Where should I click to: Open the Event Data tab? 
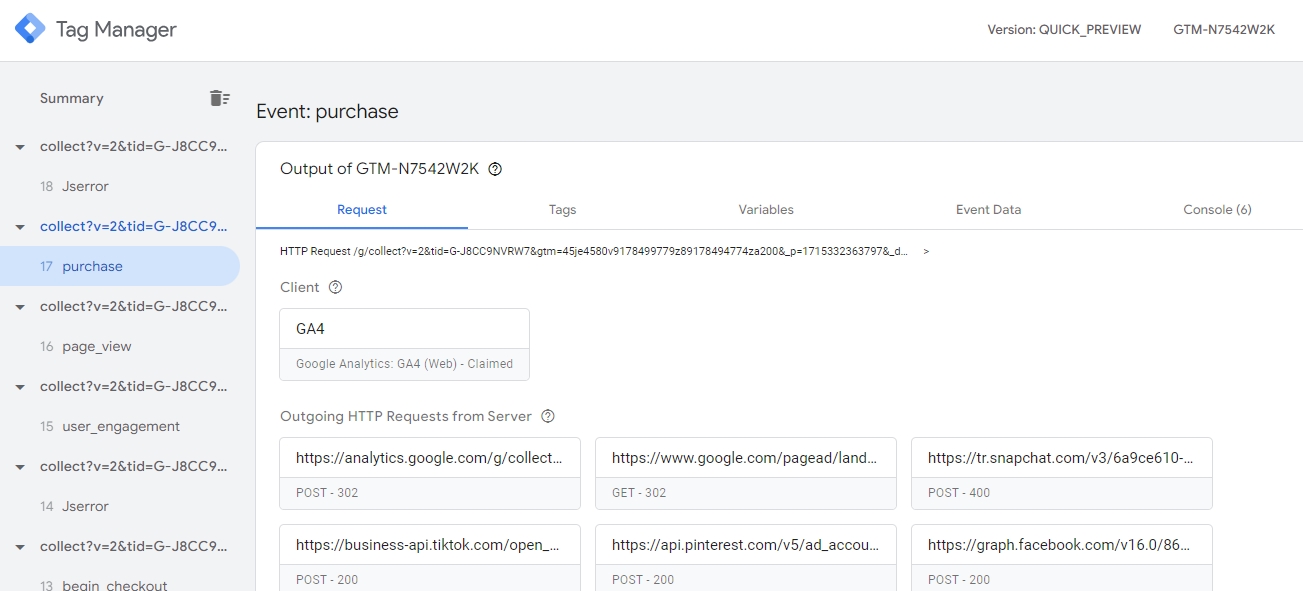[988, 209]
